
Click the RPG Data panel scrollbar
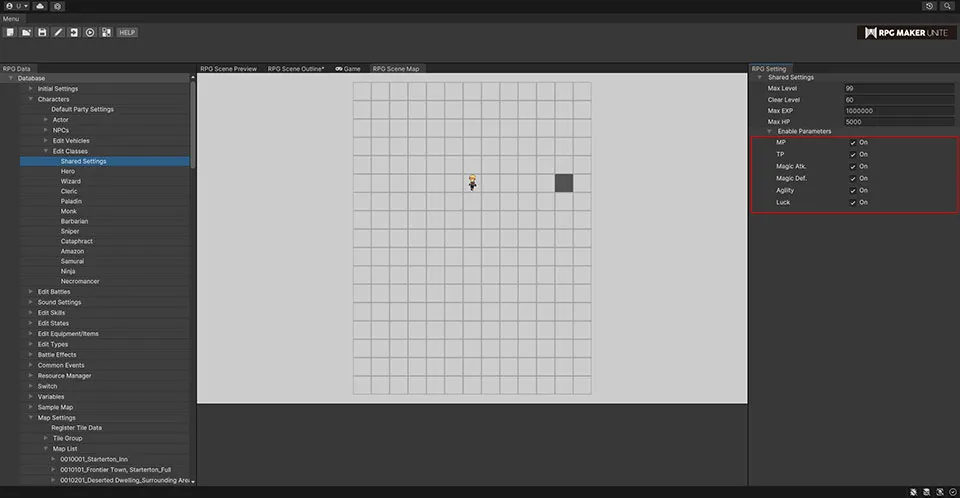click(x=193, y=120)
